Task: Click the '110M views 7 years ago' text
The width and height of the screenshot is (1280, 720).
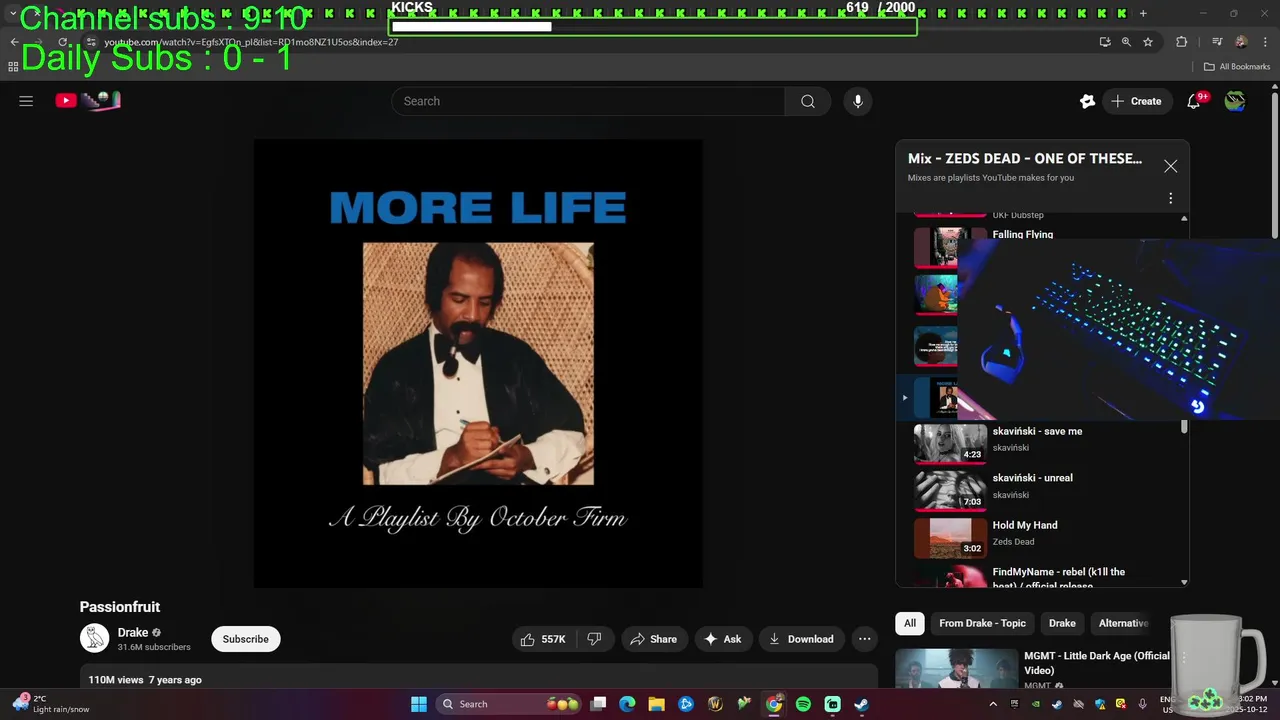Action: (145, 680)
